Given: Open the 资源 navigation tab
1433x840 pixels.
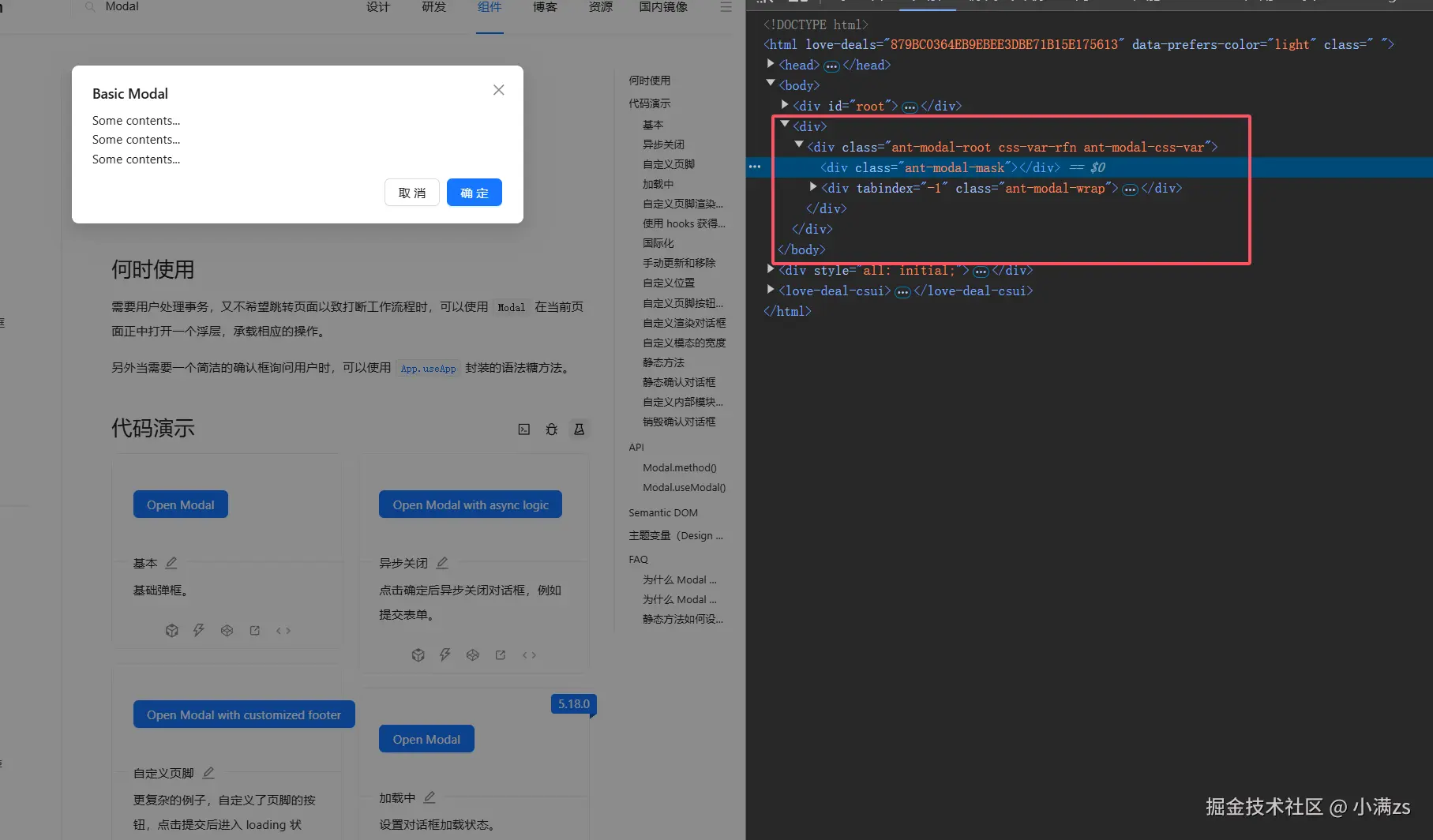Looking at the screenshot, I should click(x=601, y=7).
